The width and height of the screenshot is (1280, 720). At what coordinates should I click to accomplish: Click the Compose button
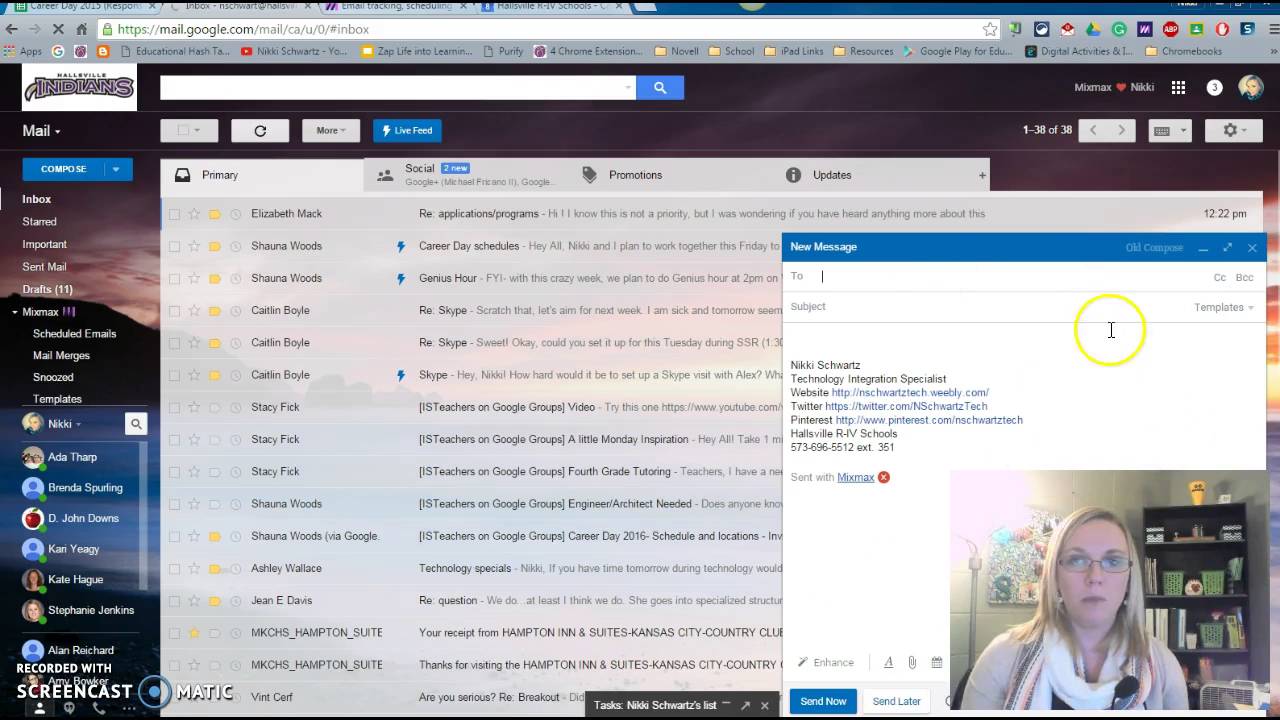64,169
